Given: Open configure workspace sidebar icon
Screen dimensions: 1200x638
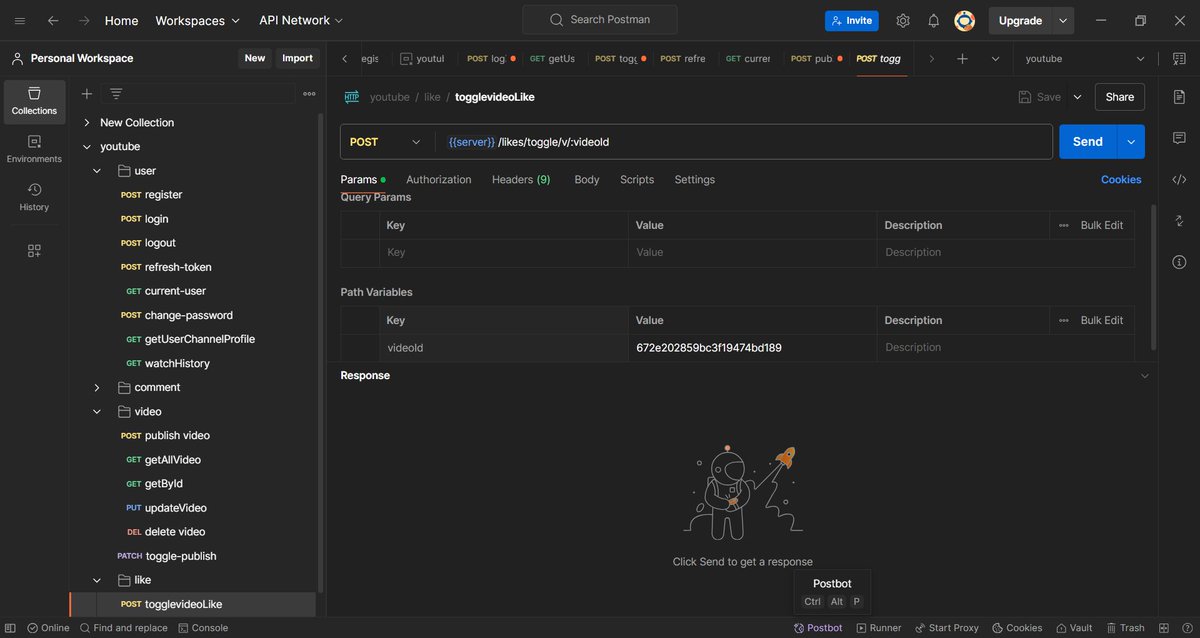Looking at the screenshot, I should pyautogui.click(x=34, y=251).
